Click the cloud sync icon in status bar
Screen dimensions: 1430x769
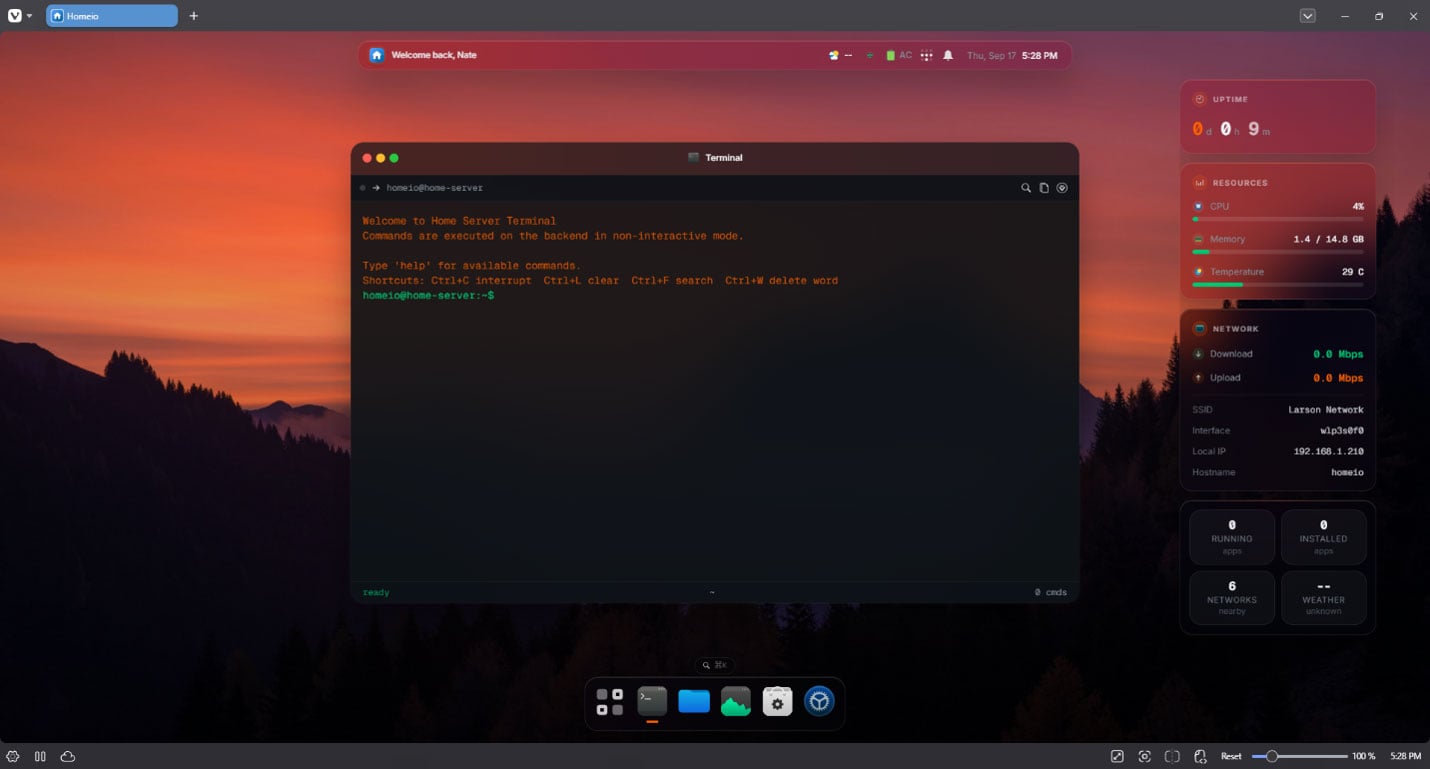(x=68, y=757)
